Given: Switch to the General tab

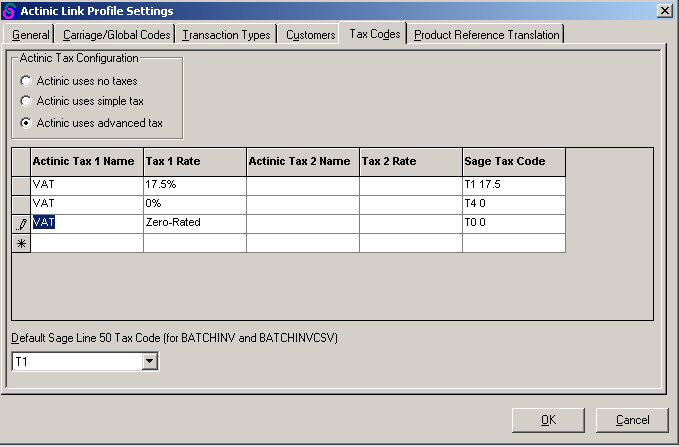Looking at the screenshot, I should (31, 35).
